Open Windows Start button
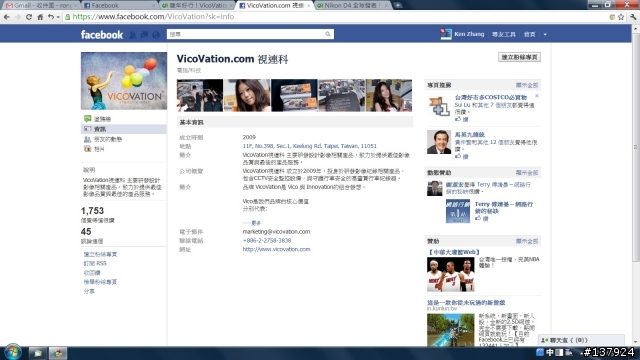Image resolution: width=640 pixels, height=360 pixels. tap(13, 352)
